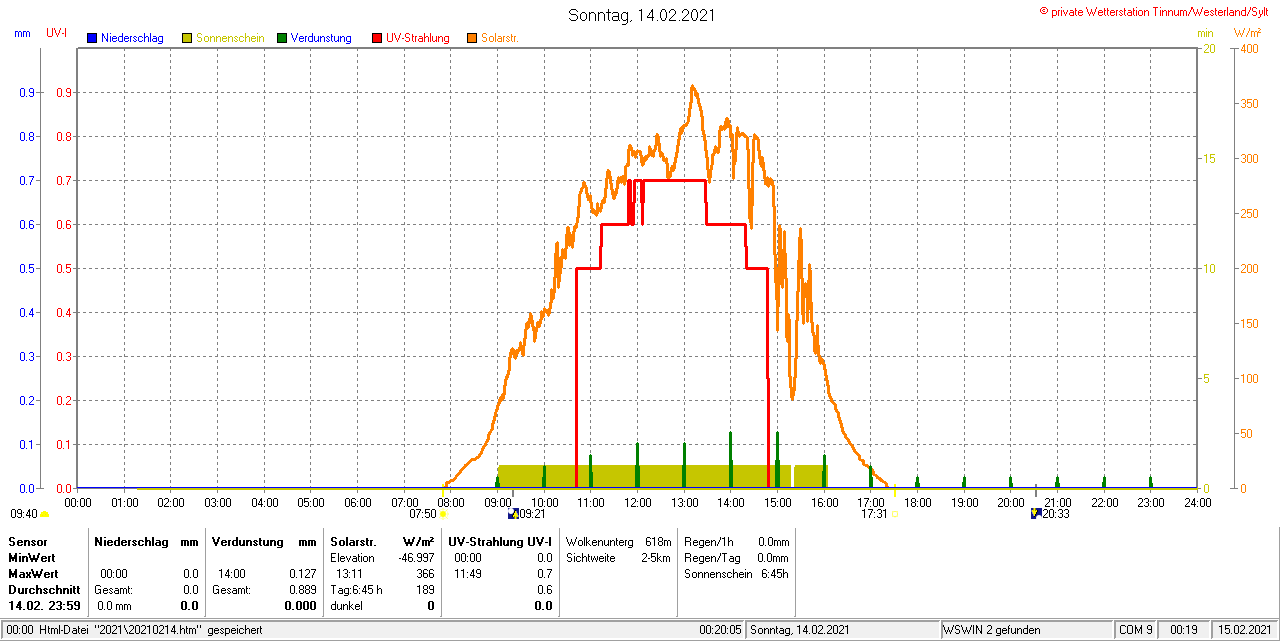This screenshot has height=641, width=1280.
Task: Click the COM 9 status field
Action: click(1136, 630)
